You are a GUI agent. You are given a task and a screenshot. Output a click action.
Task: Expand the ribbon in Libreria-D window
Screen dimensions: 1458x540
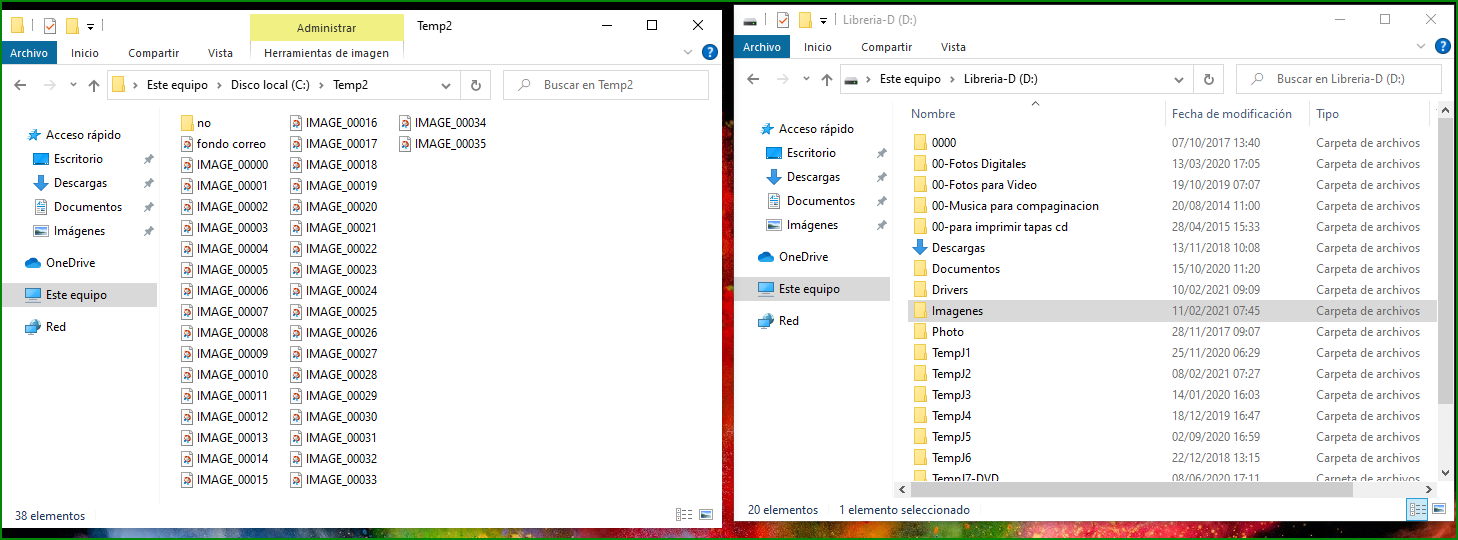coord(1421,47)
